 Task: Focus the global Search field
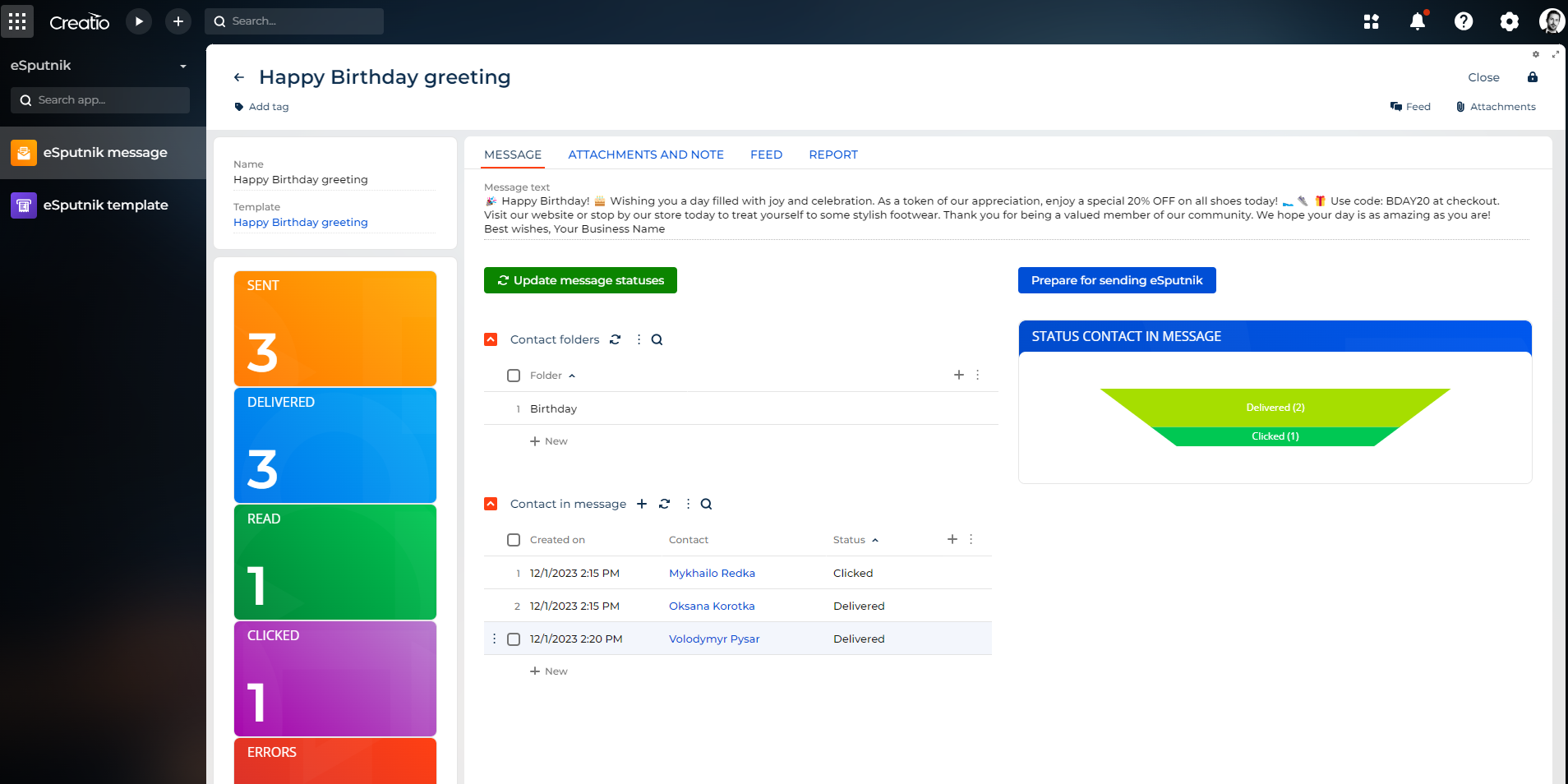point(294,21)
